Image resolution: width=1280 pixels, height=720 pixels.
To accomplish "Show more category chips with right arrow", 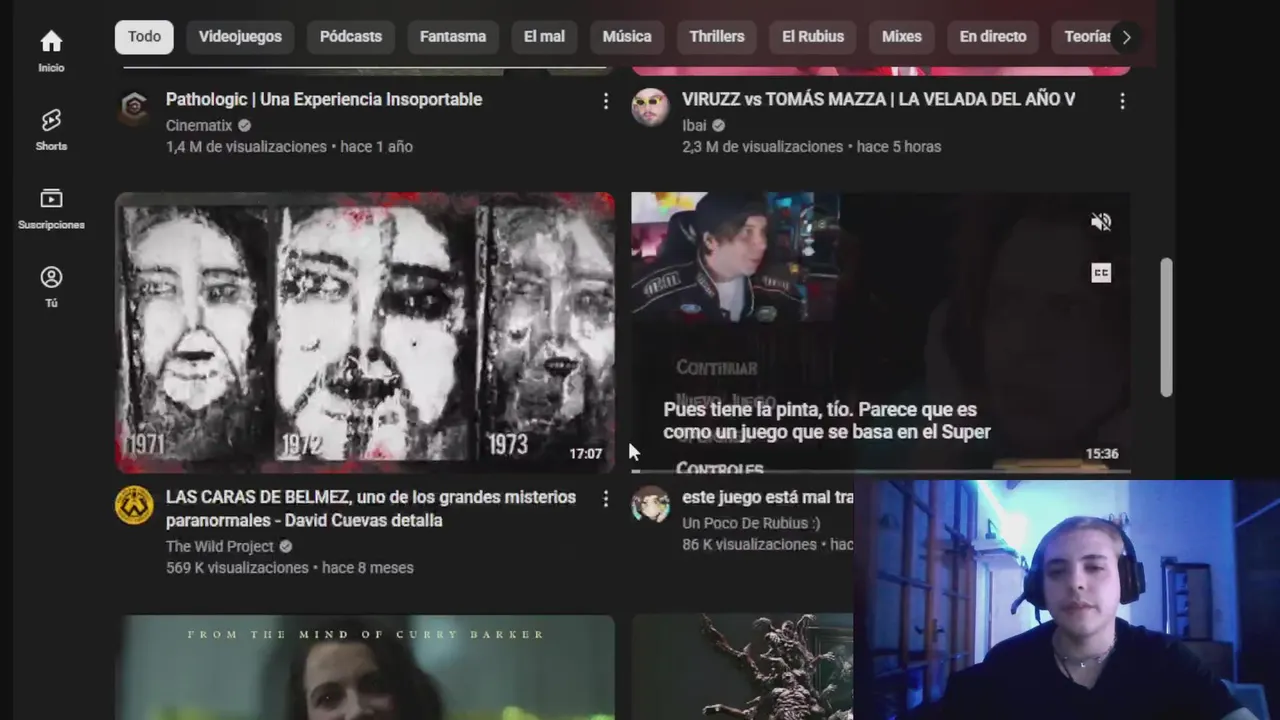I will pyautogui.click(x=1126, y=37).
